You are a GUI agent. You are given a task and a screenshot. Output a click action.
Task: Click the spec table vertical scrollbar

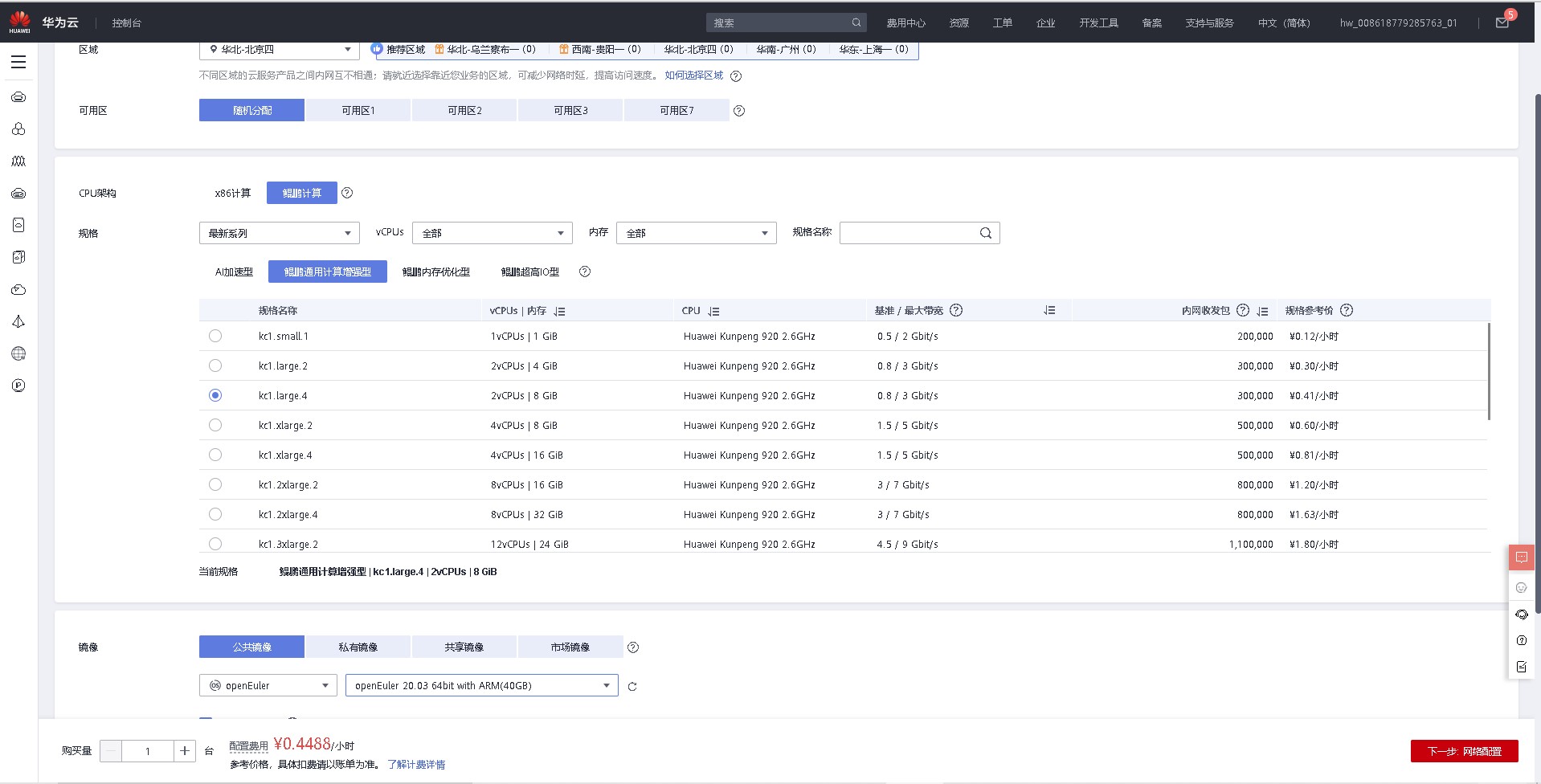[1489, 371]
